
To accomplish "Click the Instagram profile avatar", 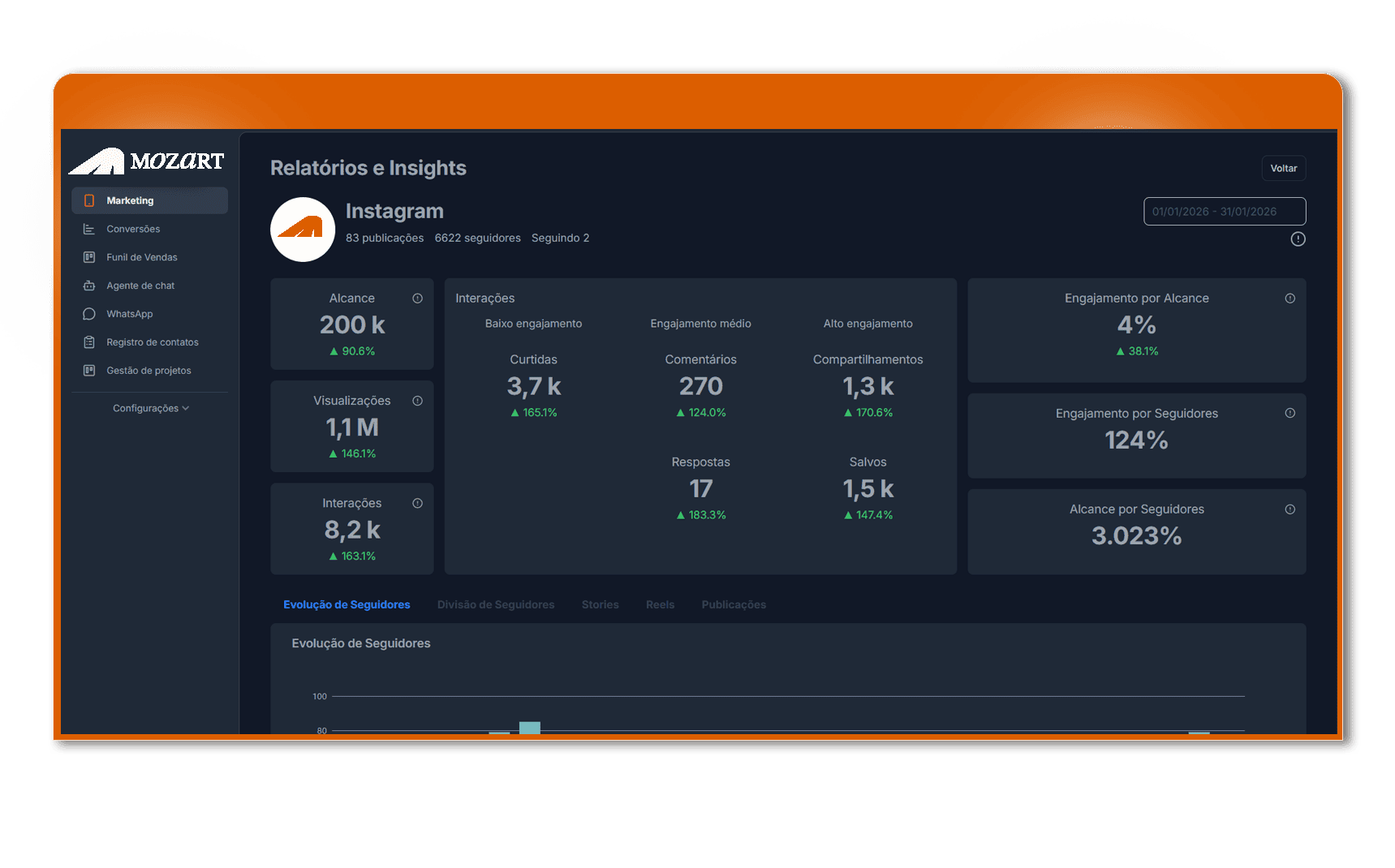I will point(303,230).
